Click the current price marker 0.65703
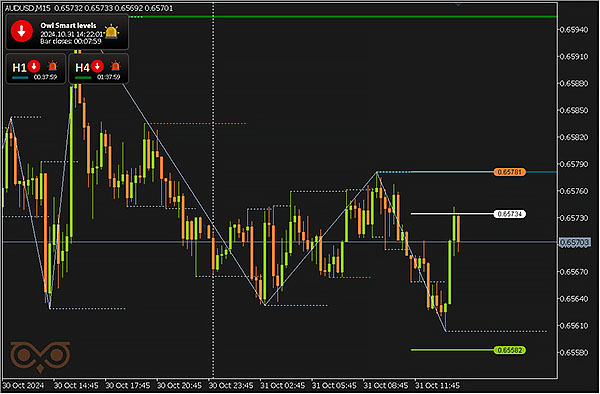 click(x=574, y=242)
